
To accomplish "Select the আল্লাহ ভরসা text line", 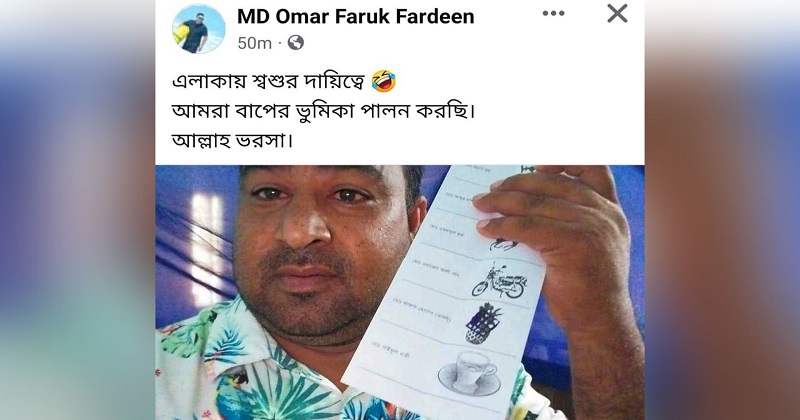I will point(233,140).
